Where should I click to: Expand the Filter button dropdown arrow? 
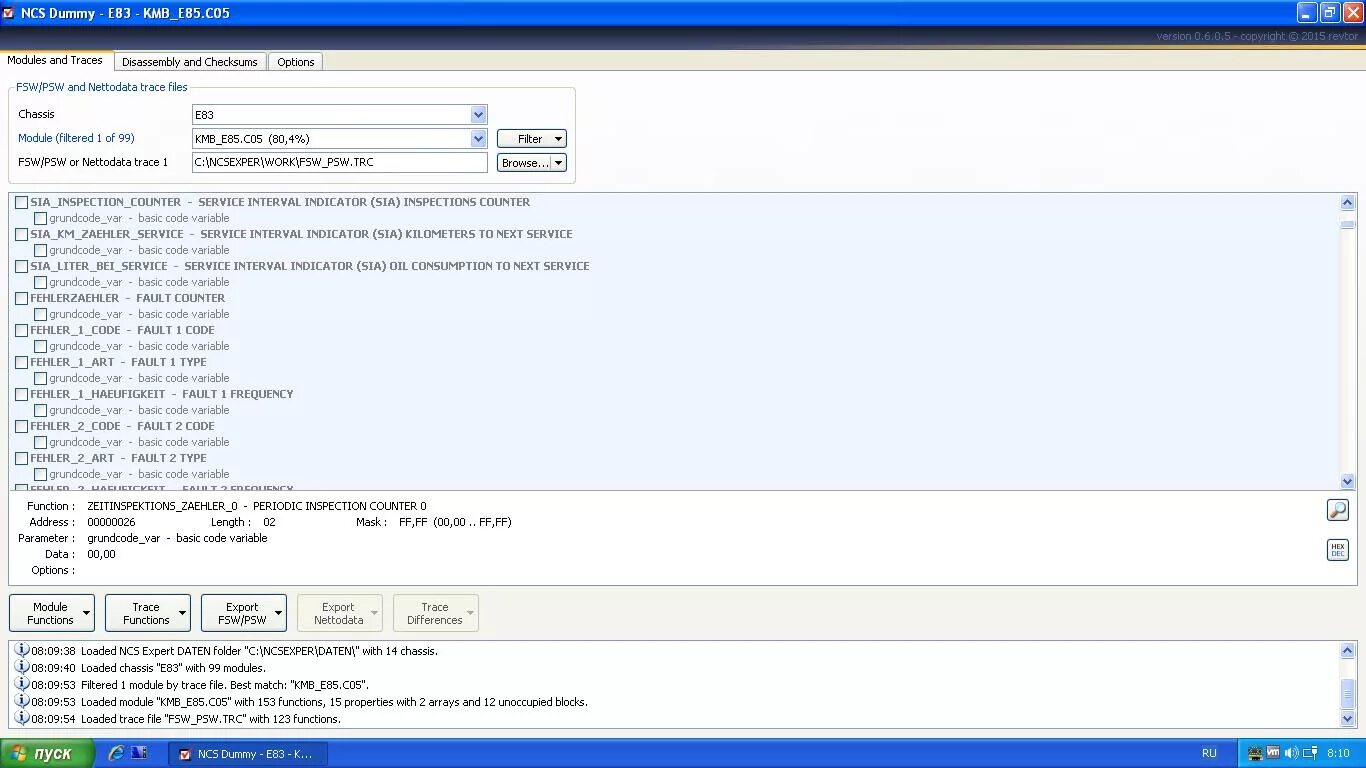(558, 139)
